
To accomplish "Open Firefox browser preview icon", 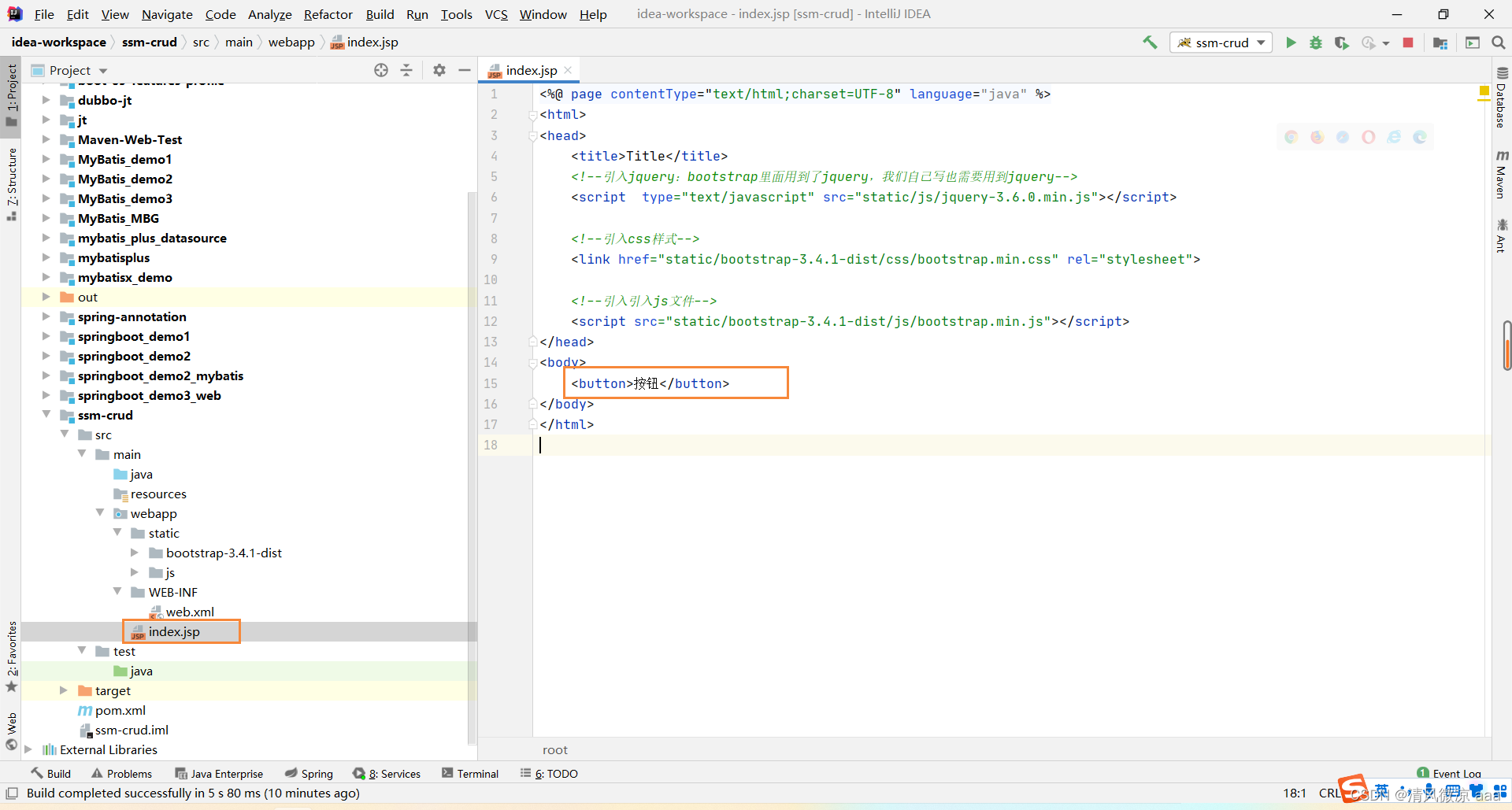I will click(1317, 137).
